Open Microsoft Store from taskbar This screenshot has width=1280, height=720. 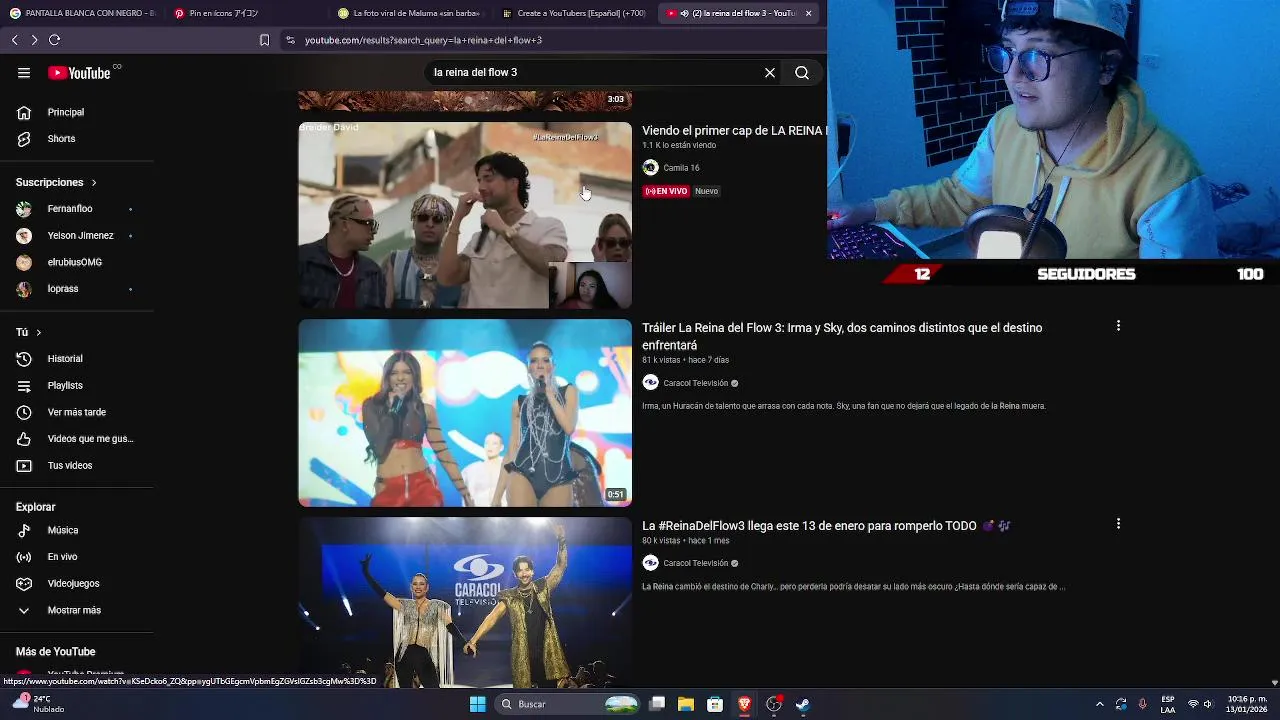pos(715,704)
